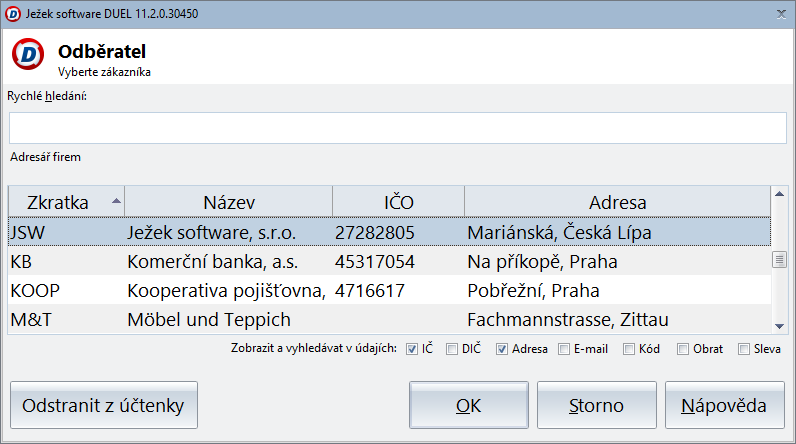Screen dimensions: 796x444
Task: Click the scrollbar thumb of the company list
Action: pos(779,260)
